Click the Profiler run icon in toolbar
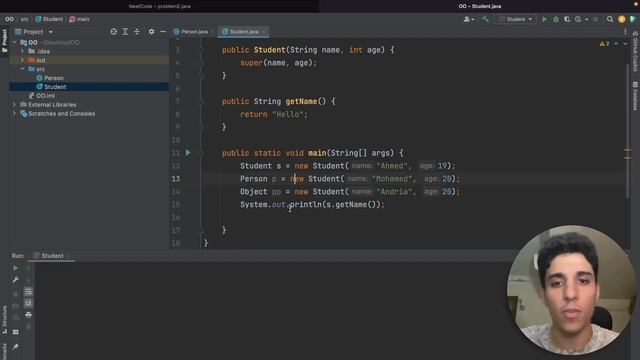 [x=578, y=19]
